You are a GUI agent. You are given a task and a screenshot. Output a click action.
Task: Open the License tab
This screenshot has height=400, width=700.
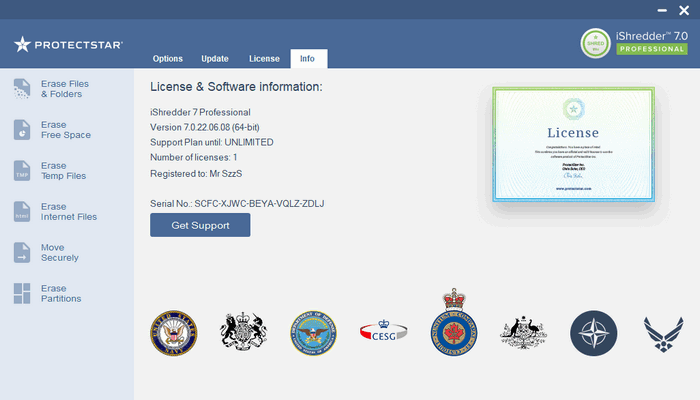(x=264, y=58)
